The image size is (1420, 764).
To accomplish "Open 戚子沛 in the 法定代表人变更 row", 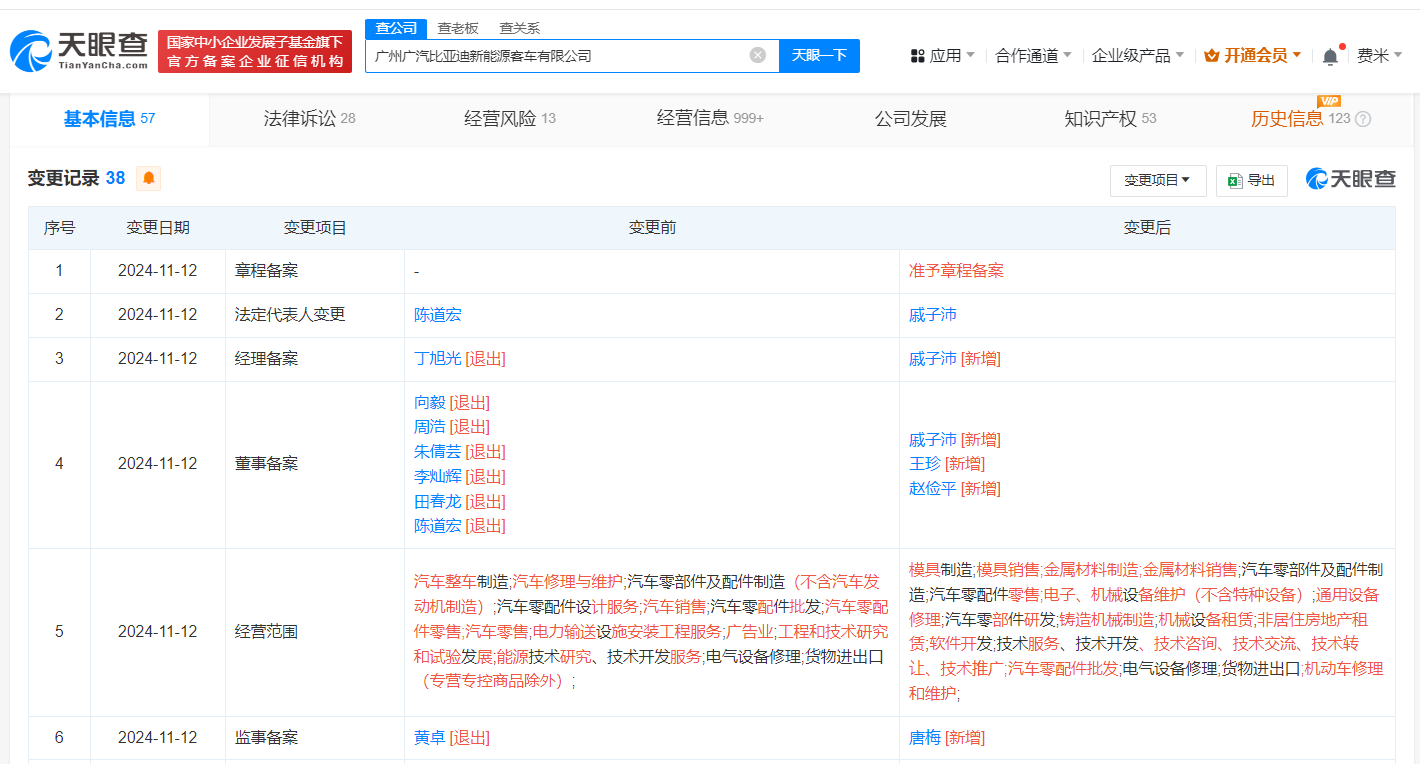I will pyautogui.click(x=933, y=315).
